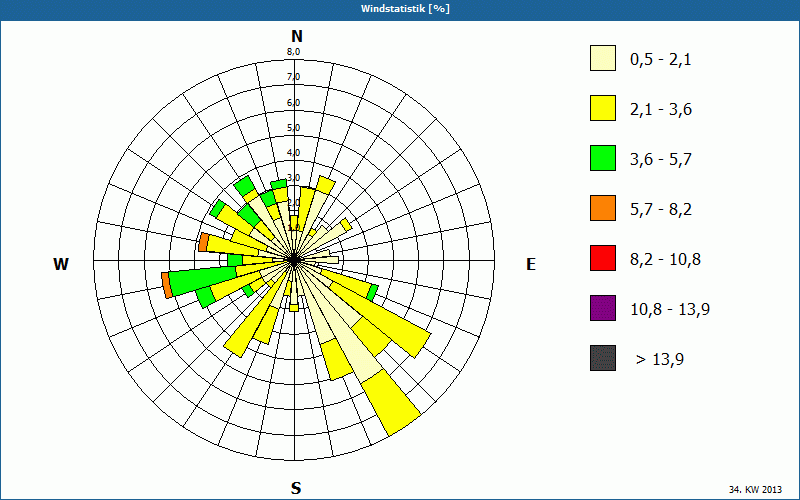The width and height of the screenshot is (800, 500).
Task: Click the E compass label
Action: [531, 264]
